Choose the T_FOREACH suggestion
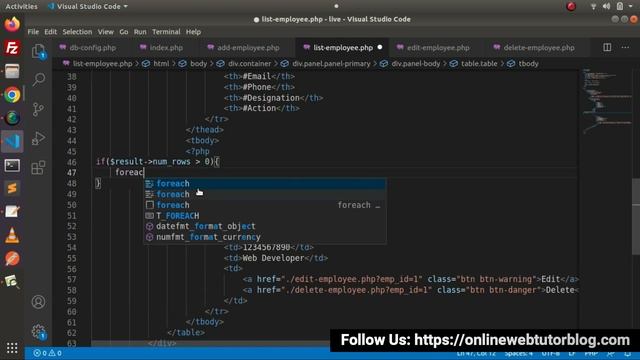 coord(264,216)
